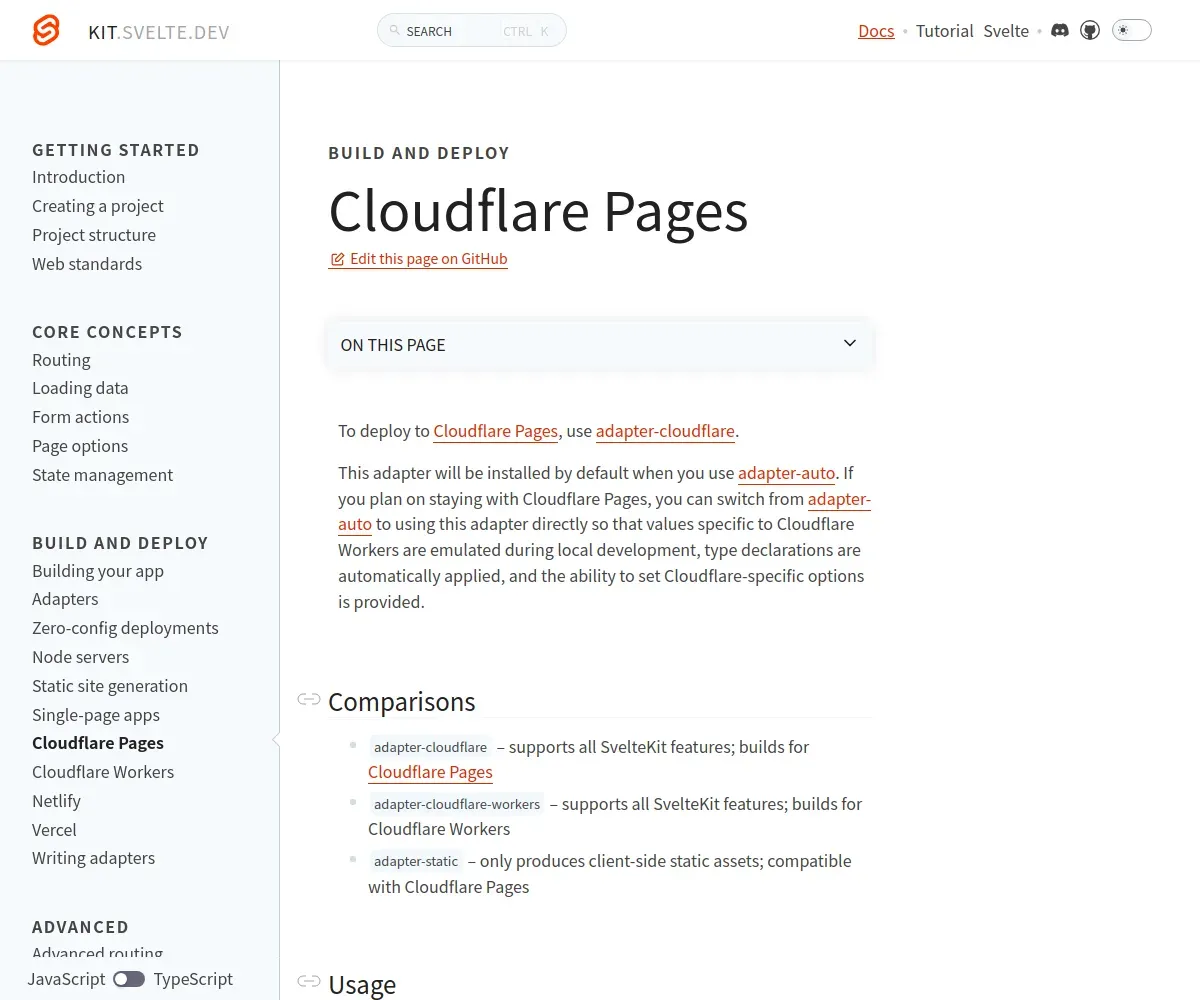Click the anchor link icon beside Comparisons
Viewport: 1200px width, 1000px height.
point(309,700)
